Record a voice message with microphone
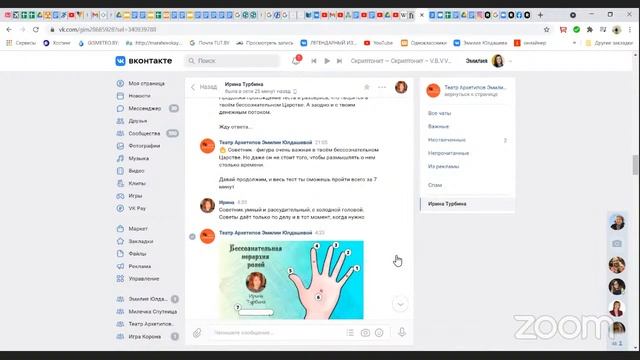This screenshot has height=360, width=640. coord(402,332)
